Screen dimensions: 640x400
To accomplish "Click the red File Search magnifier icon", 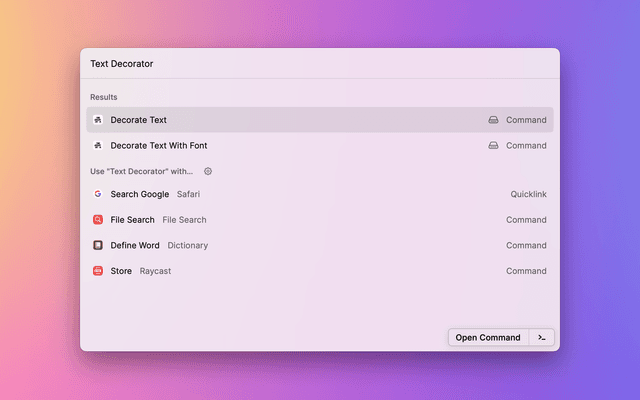I will (98, 220).
